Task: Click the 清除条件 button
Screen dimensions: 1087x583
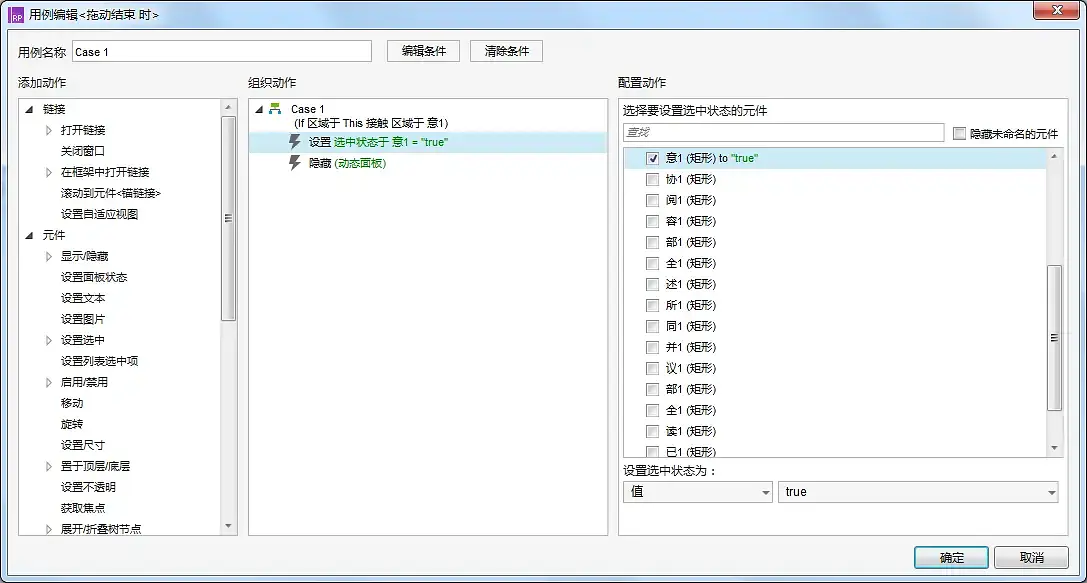Action: tap(506, 51)
